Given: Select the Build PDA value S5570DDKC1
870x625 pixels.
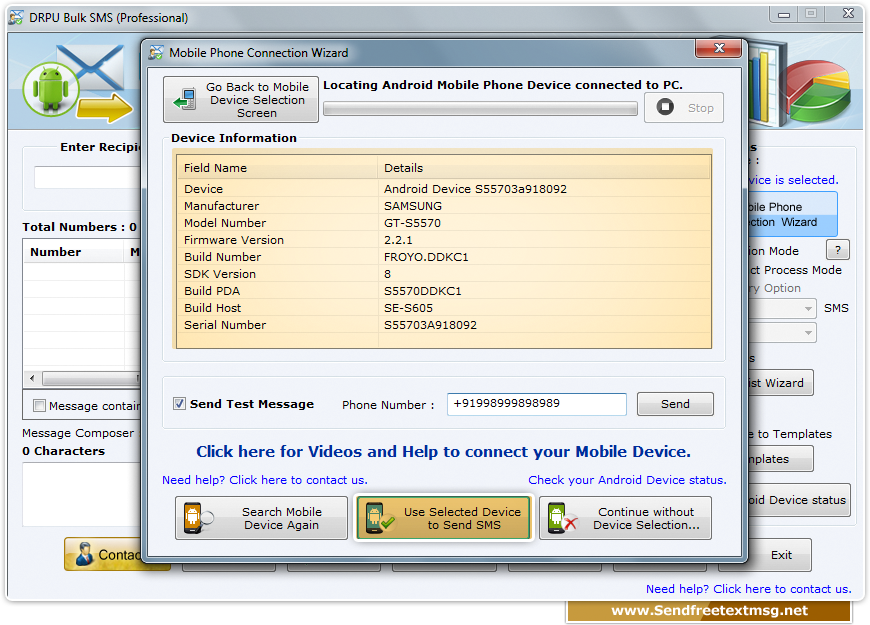Looking at the screenshot, I should pyautogui.click(x=423, y=291).
